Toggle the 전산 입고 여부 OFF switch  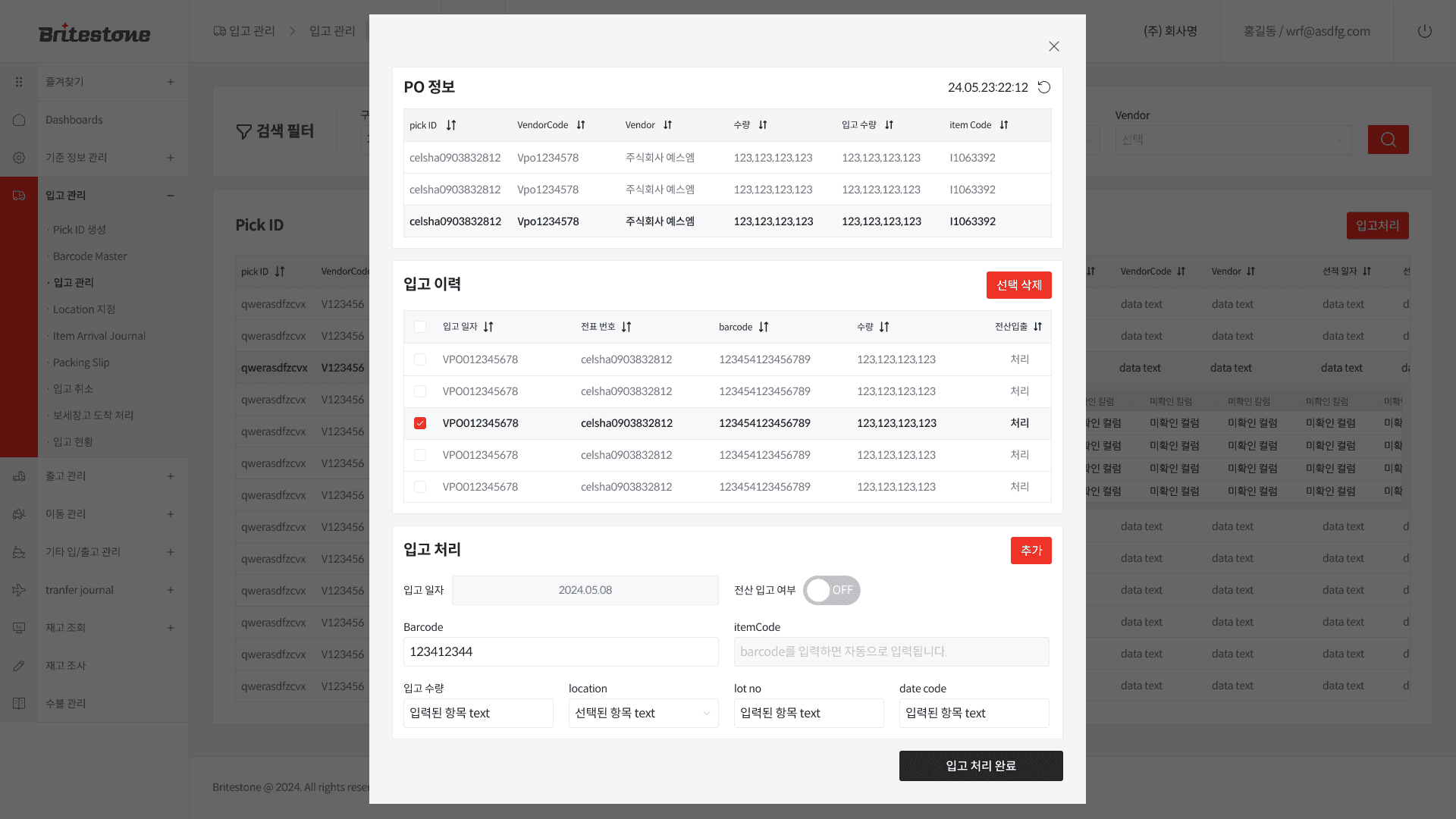(x=832, y=590)
